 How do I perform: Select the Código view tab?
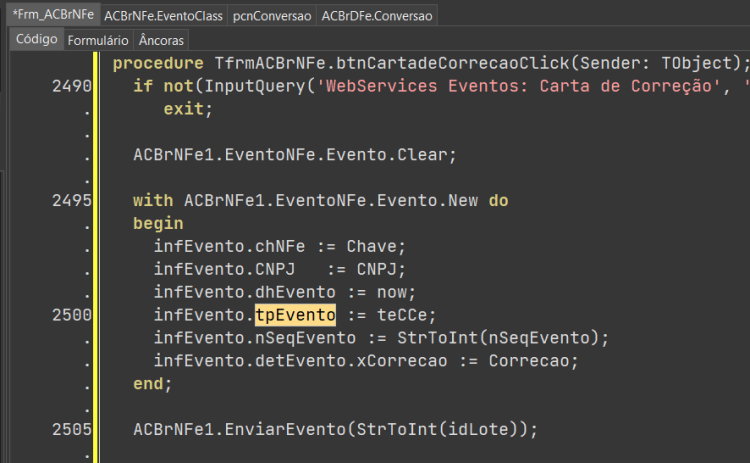36,39
